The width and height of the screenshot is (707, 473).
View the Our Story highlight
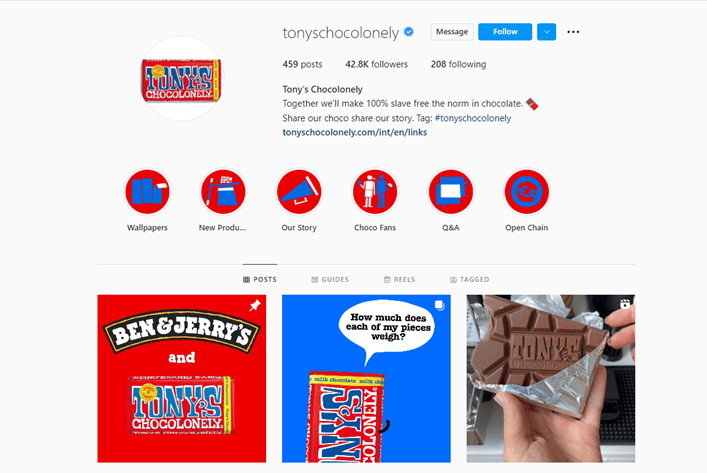coord(299,192)
